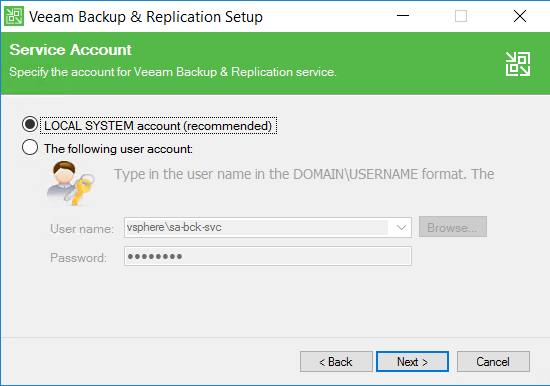Click 'Type in the user name' hint text
550x386 pixels.
304,174
